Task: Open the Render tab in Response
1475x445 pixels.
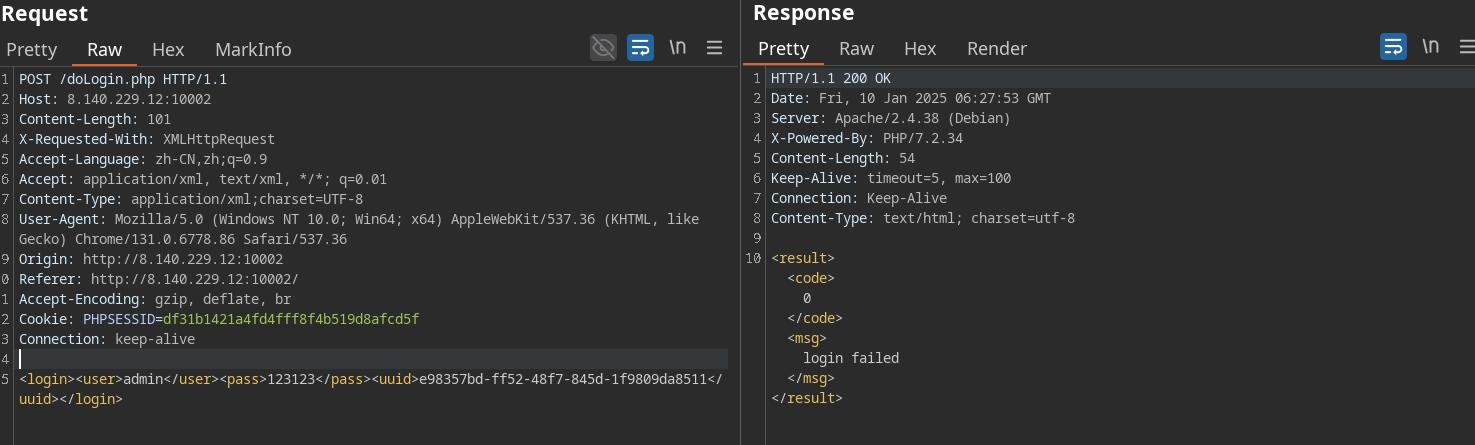Action: click(x=996, y=48)
